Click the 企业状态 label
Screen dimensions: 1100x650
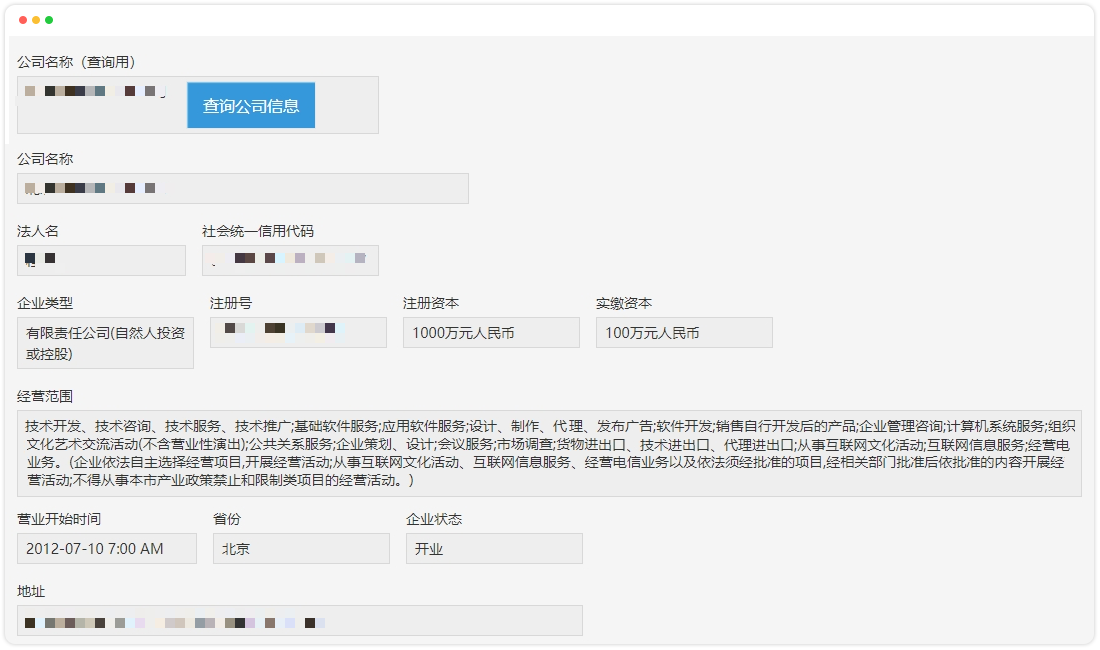pyautogui.click(x=434, y=519)
